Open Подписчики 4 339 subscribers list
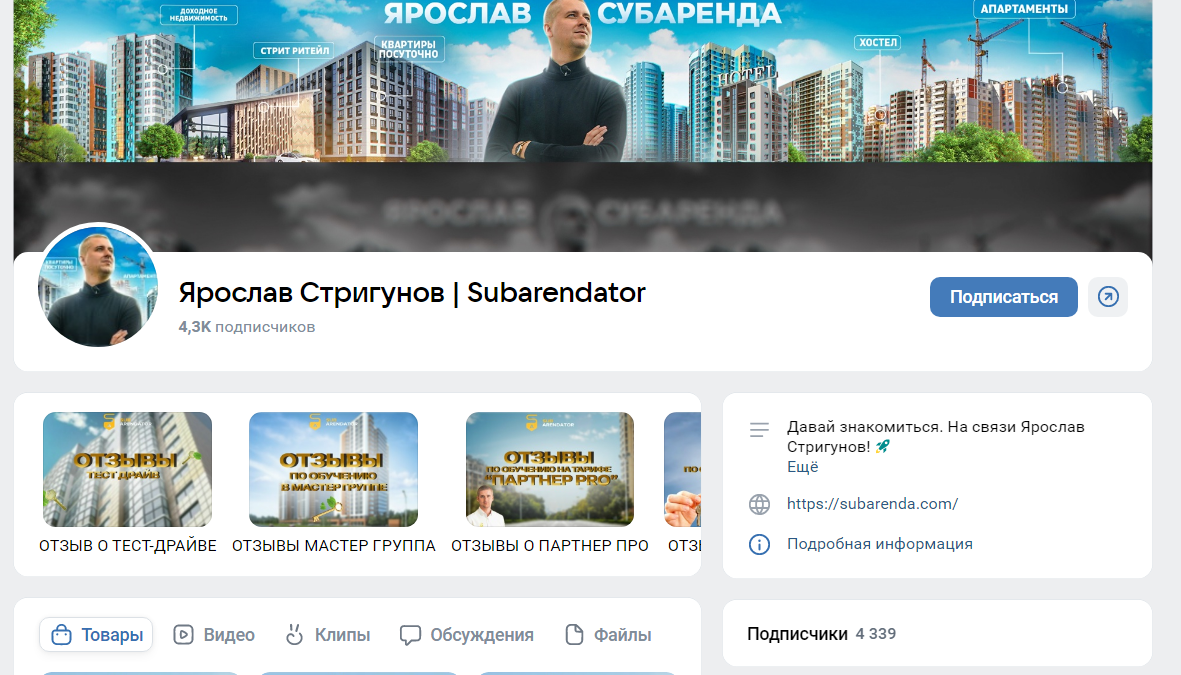 (822, 634)
